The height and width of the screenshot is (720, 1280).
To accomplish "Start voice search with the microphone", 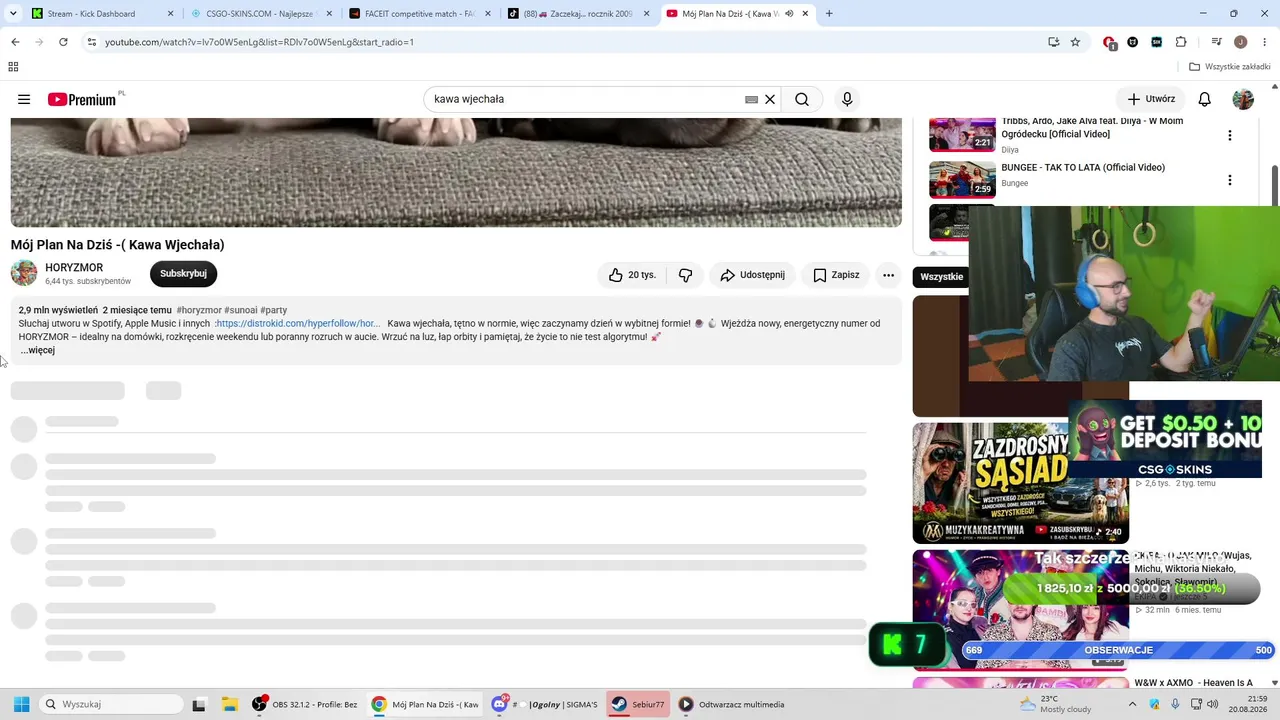I will [847, 99].
